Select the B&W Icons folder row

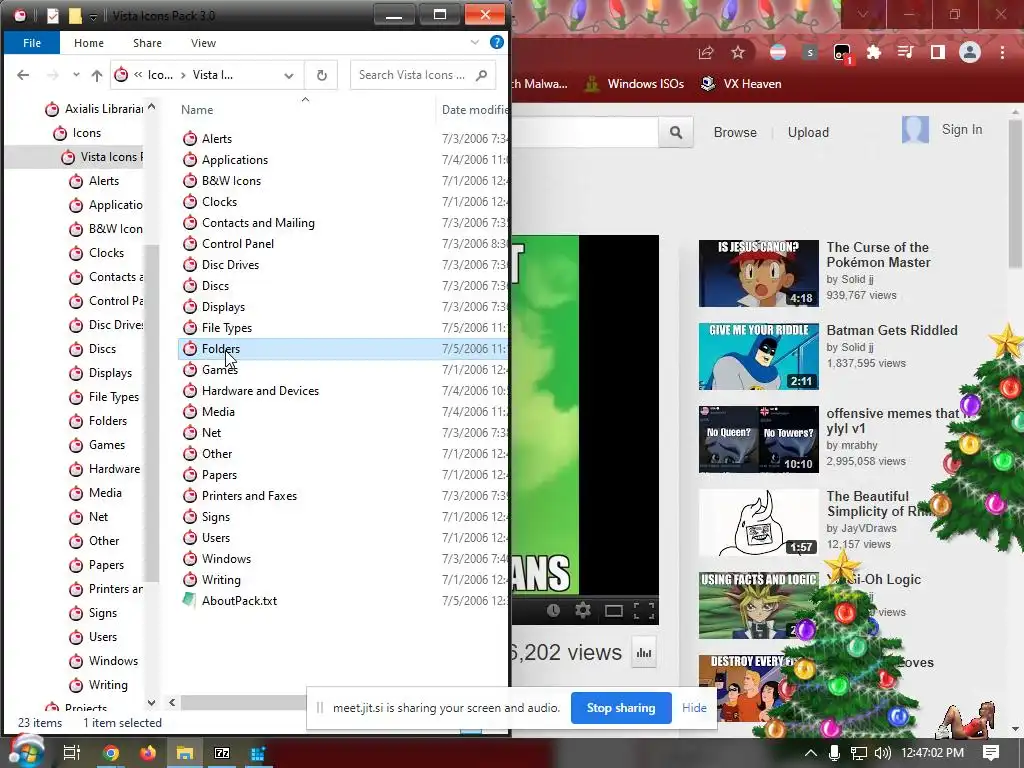pyautogui.click(x=231, y=180)
